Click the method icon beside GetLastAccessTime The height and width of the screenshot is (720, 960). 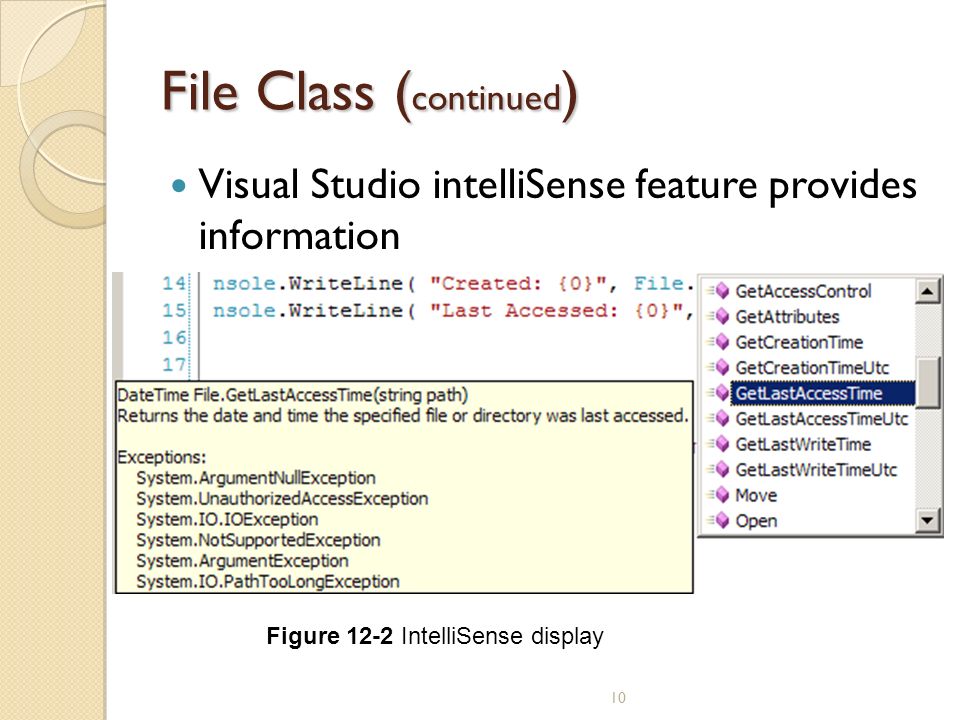pos(720,393)
